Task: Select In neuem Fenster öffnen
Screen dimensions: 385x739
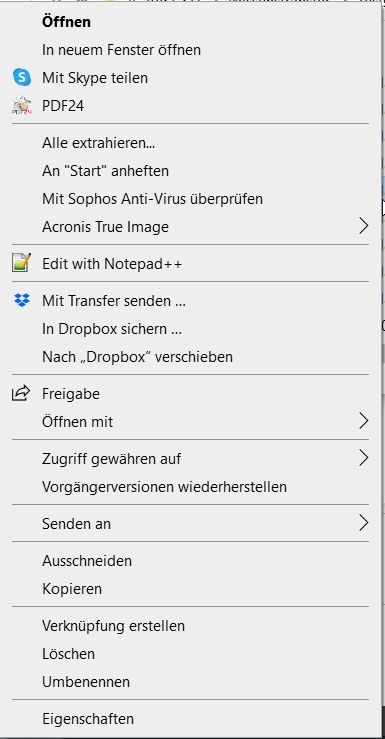Action: pos(122,49)
